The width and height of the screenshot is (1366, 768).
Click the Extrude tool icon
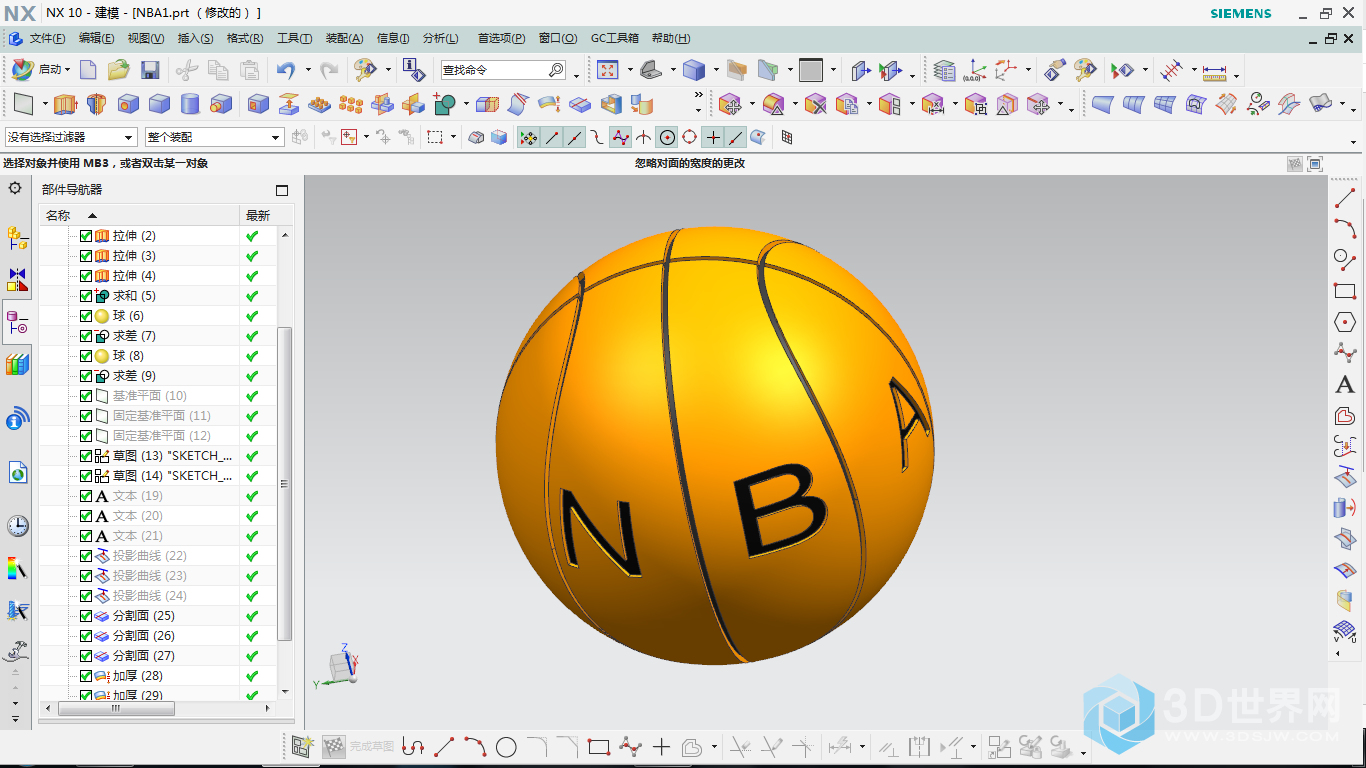(65, 104)
